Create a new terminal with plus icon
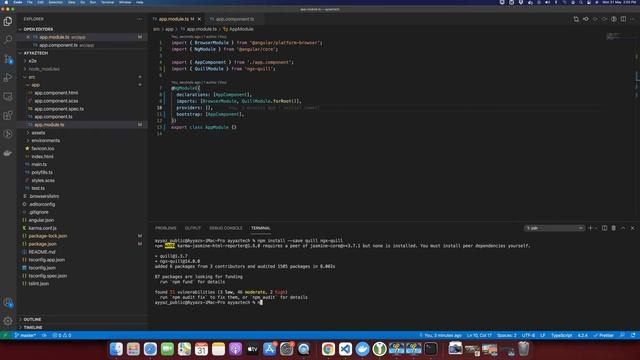Viewport: 640px width, 360px height. click(590, 228)
